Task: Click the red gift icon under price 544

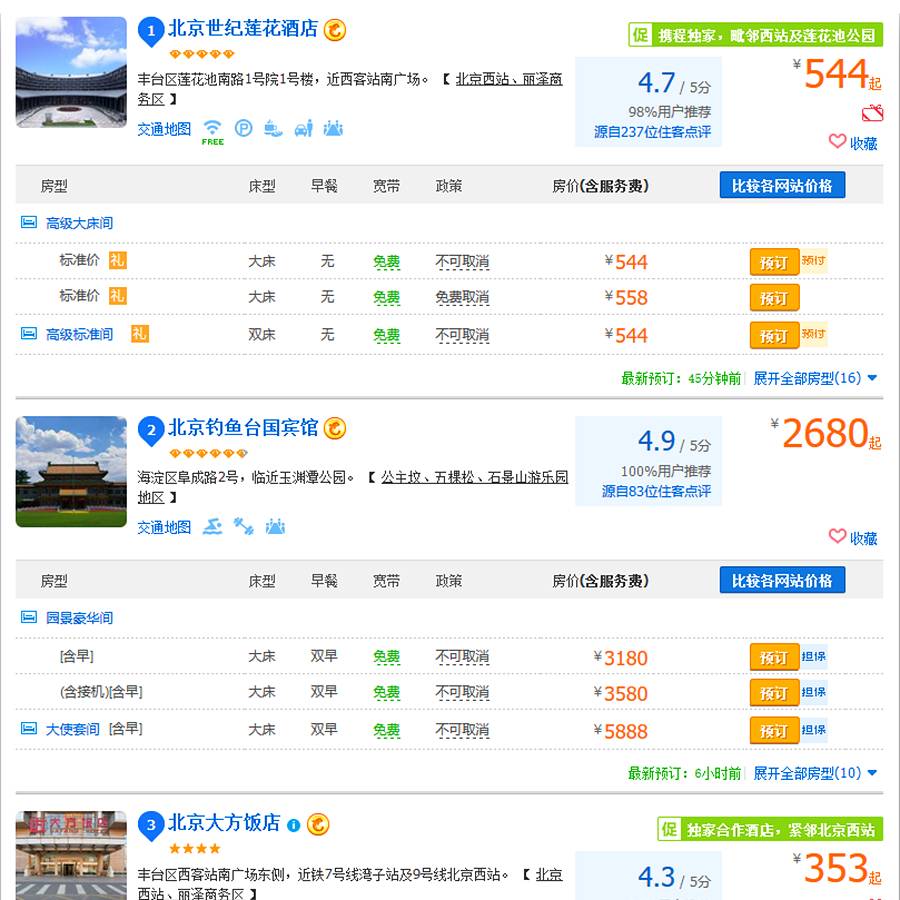Action: [872, 112]
